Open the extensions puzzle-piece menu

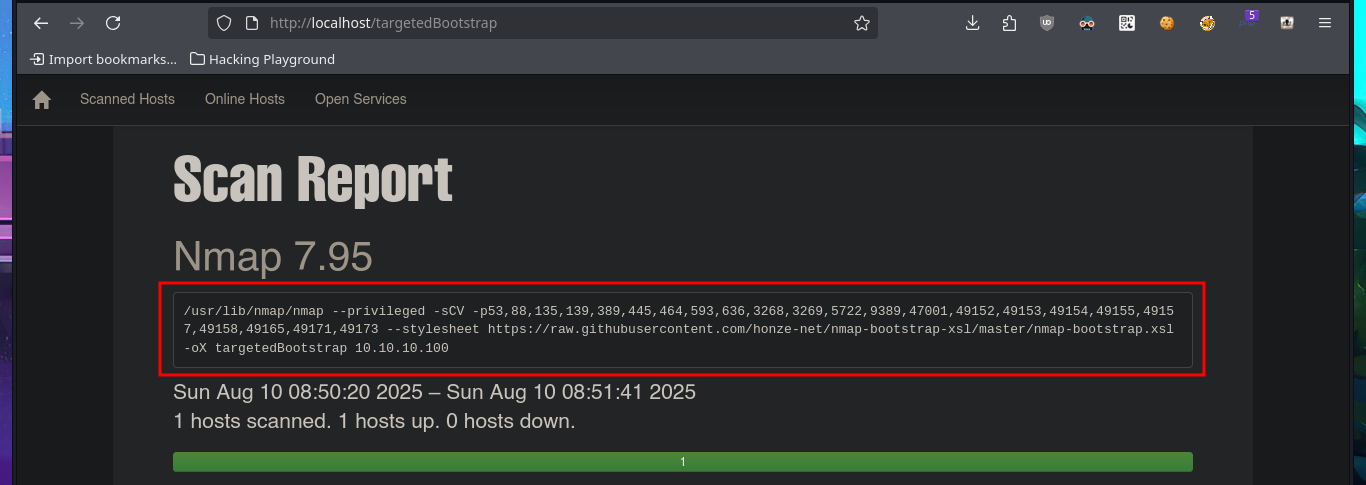[x=1009, y=23]
